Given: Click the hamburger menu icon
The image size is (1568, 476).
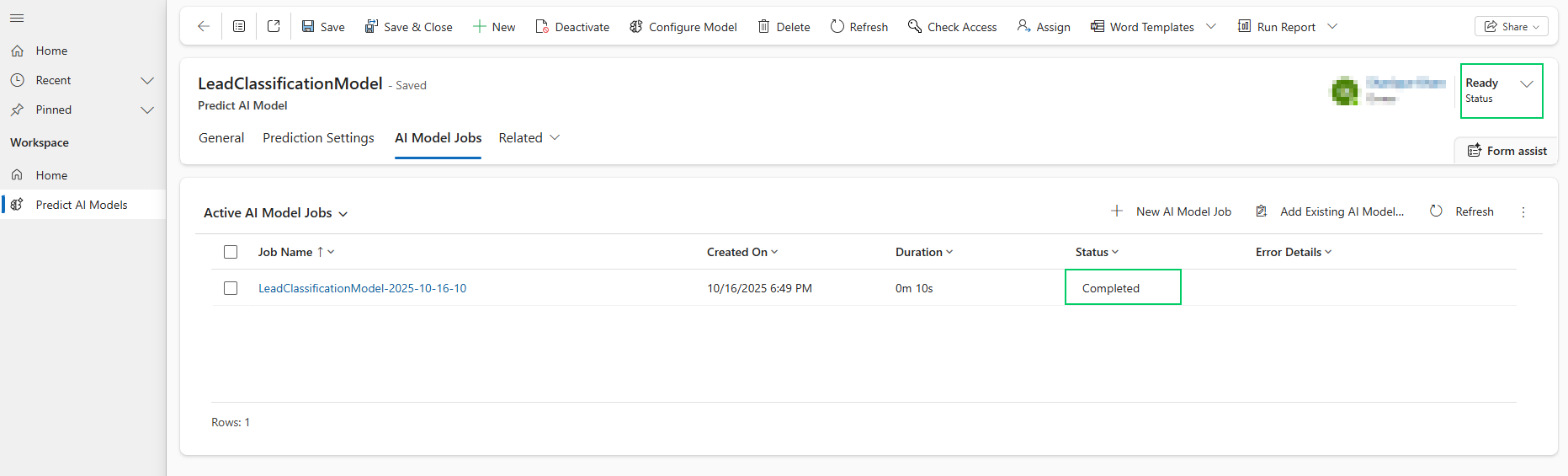Looking at the screenshot, I should click(x=17, y=19).
